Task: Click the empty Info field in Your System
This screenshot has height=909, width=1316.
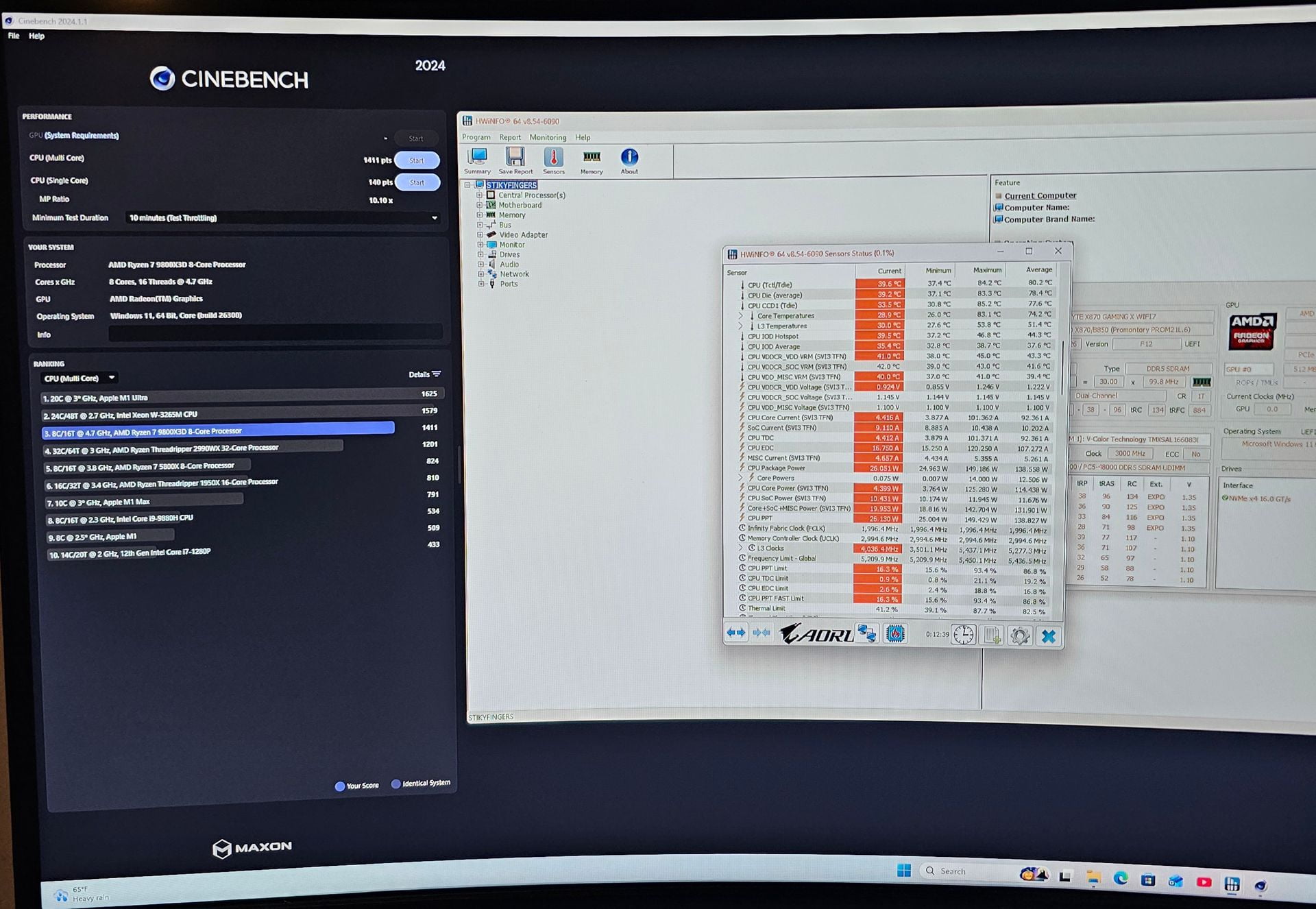Action: pos(276,333)
